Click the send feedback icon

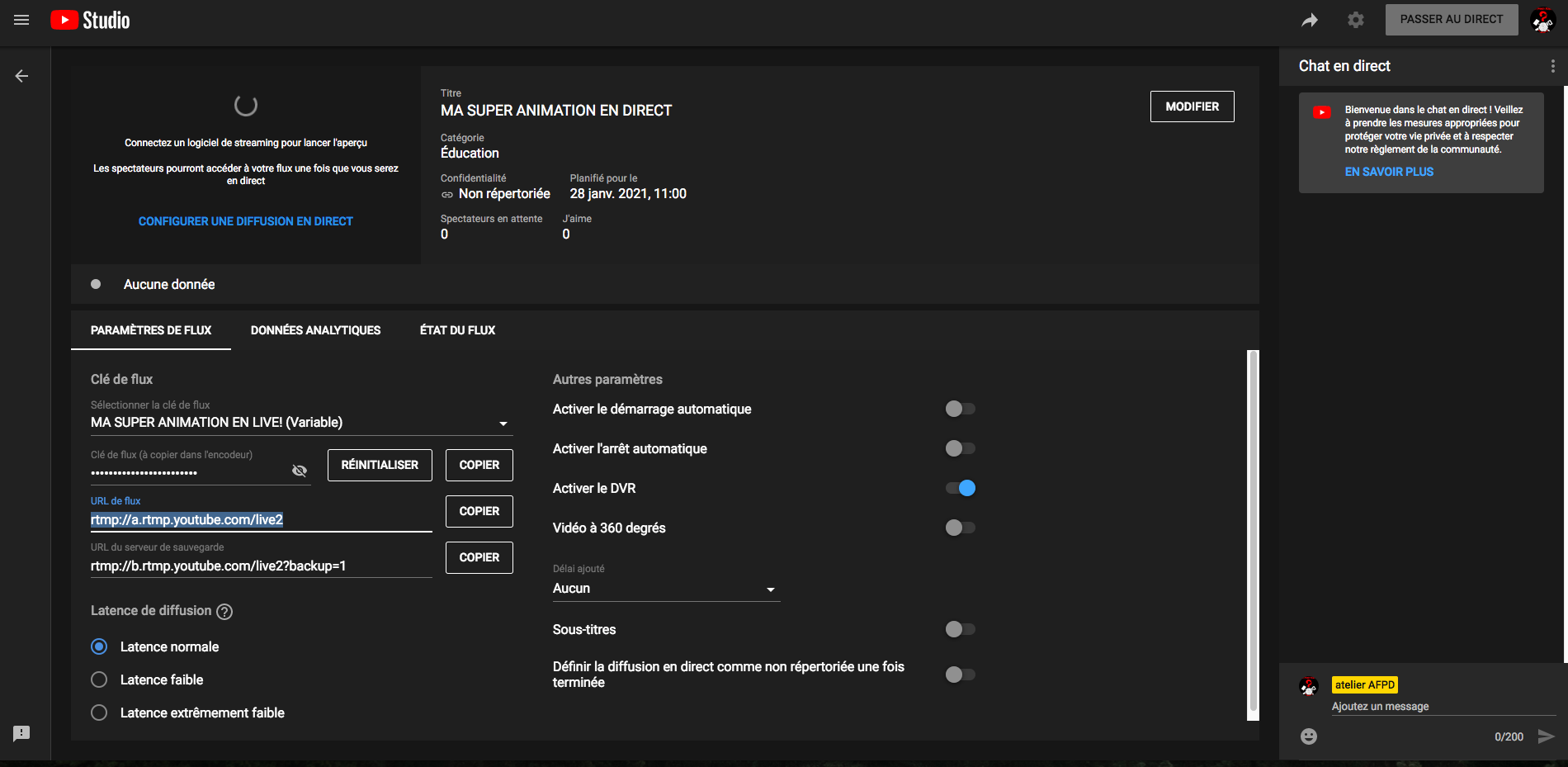(21, 733)
